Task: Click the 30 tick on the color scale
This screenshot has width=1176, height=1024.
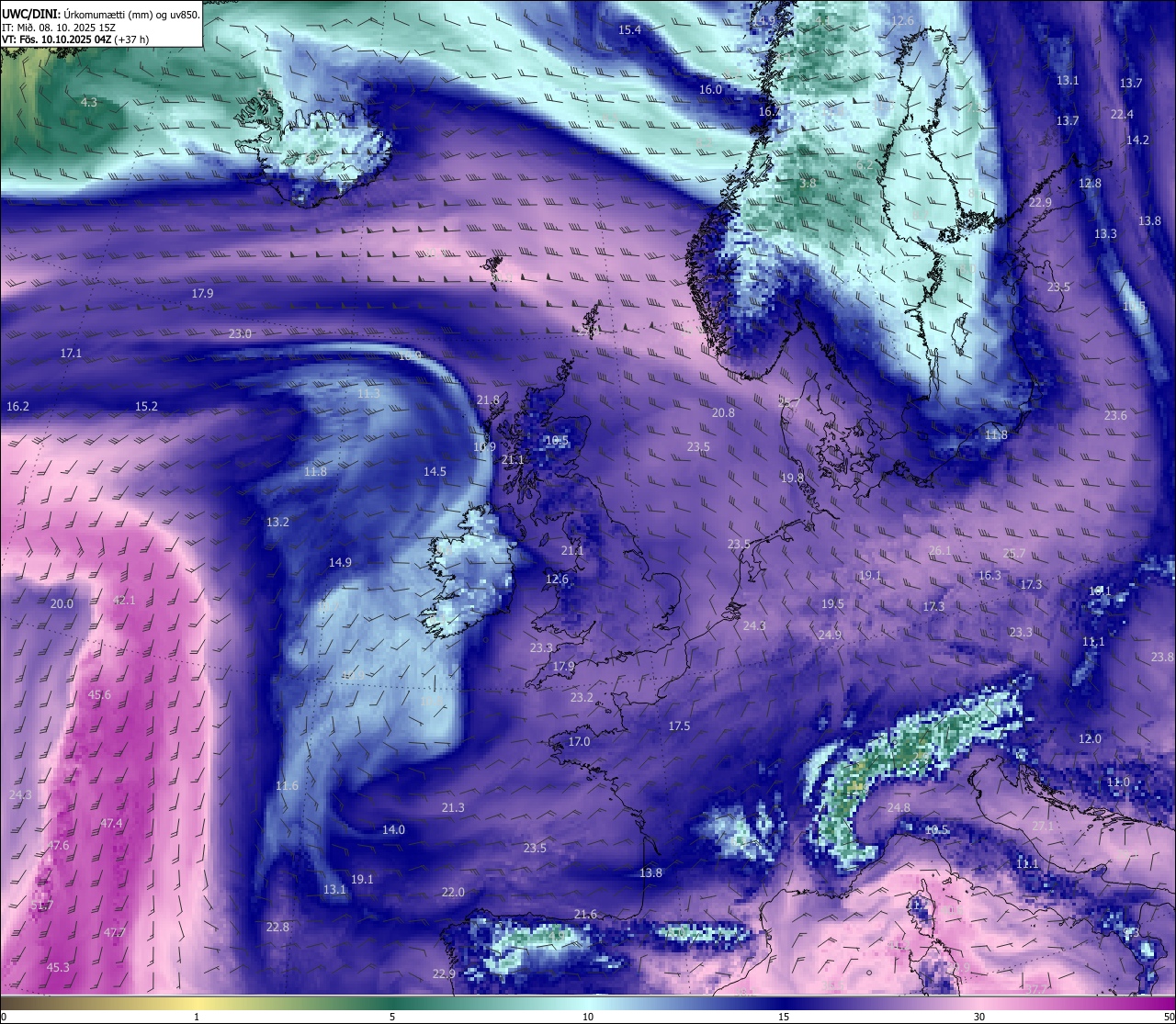Action: [979, 1017]
